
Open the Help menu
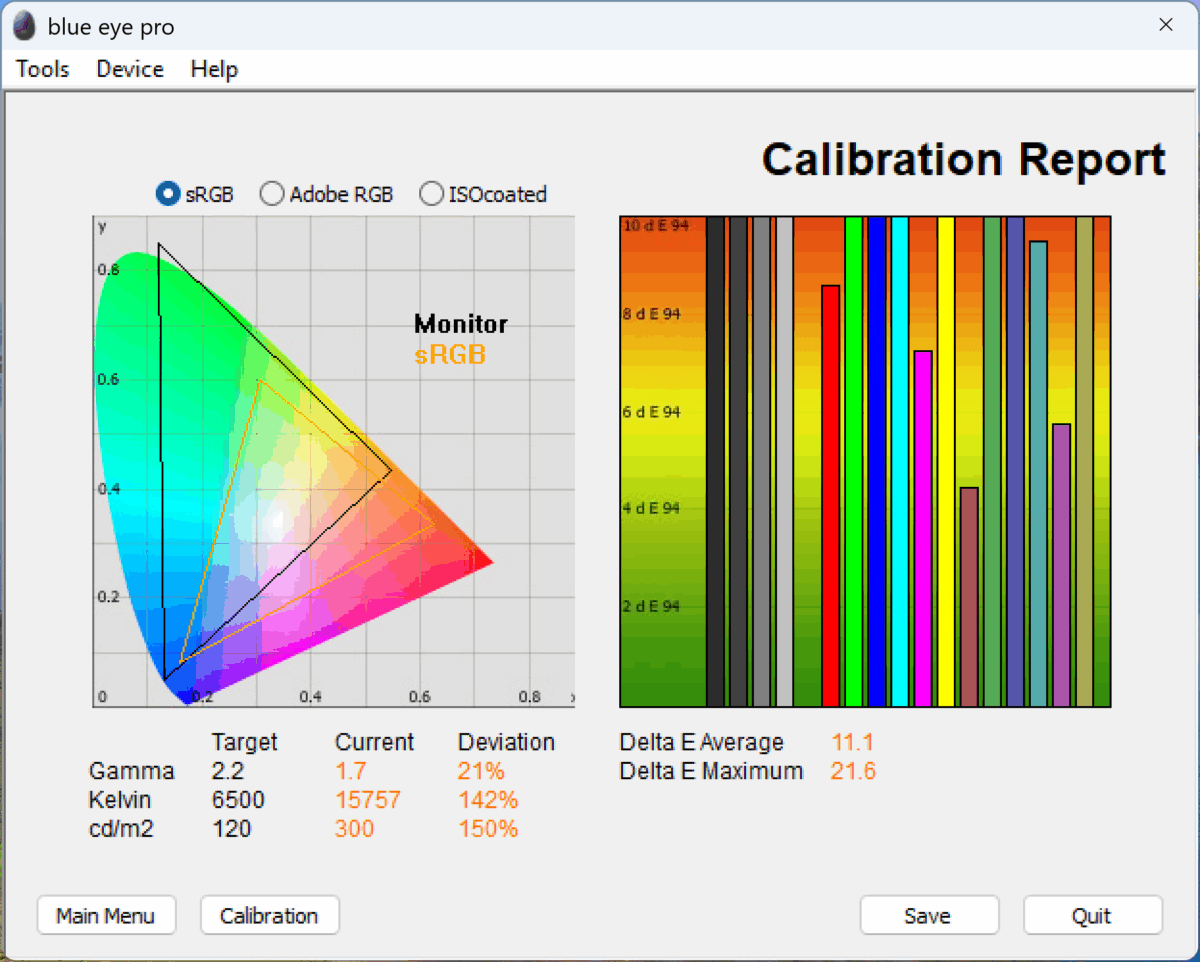click(213, 69)
